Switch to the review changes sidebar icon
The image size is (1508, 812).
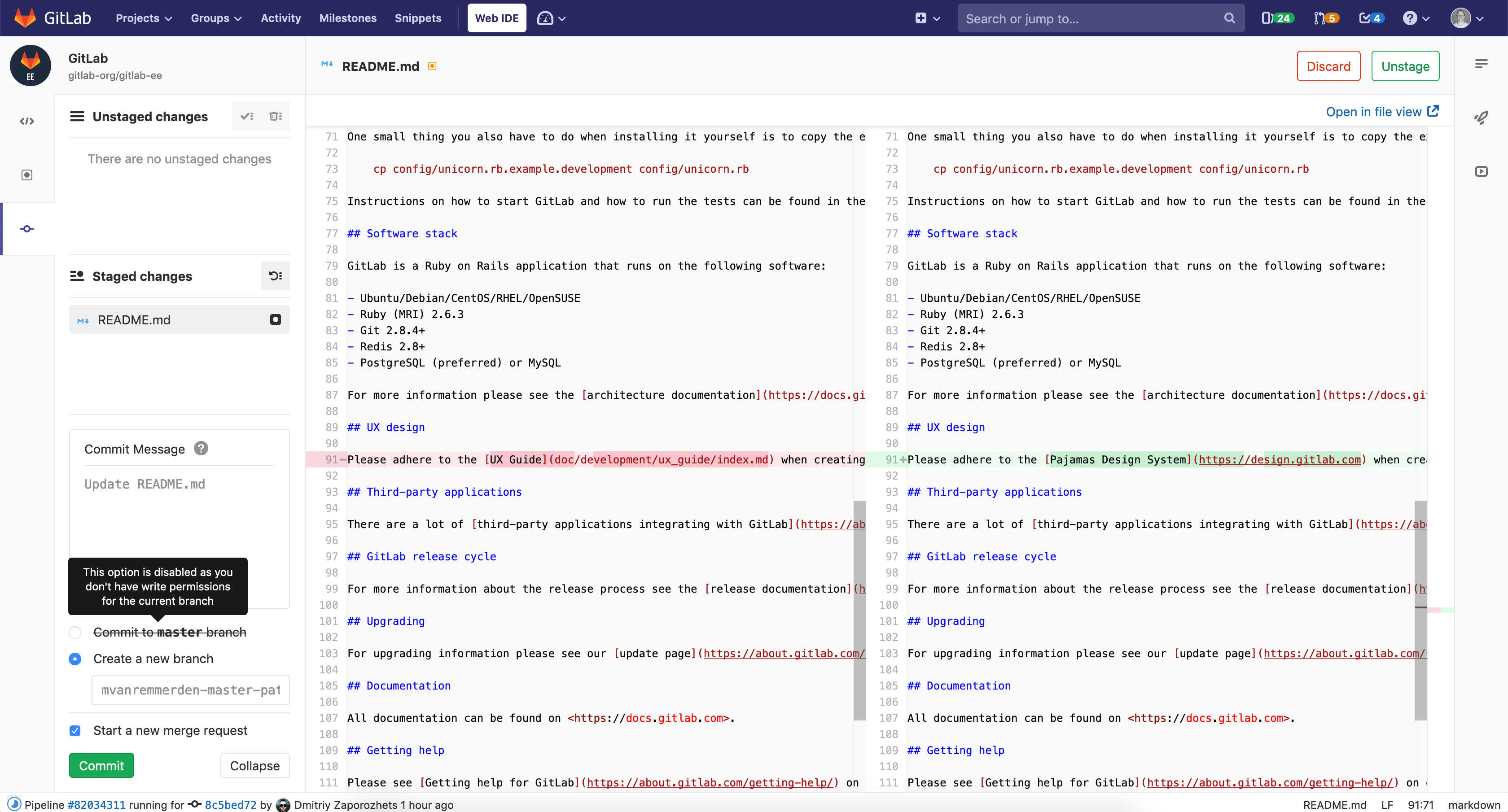[27, 175]
